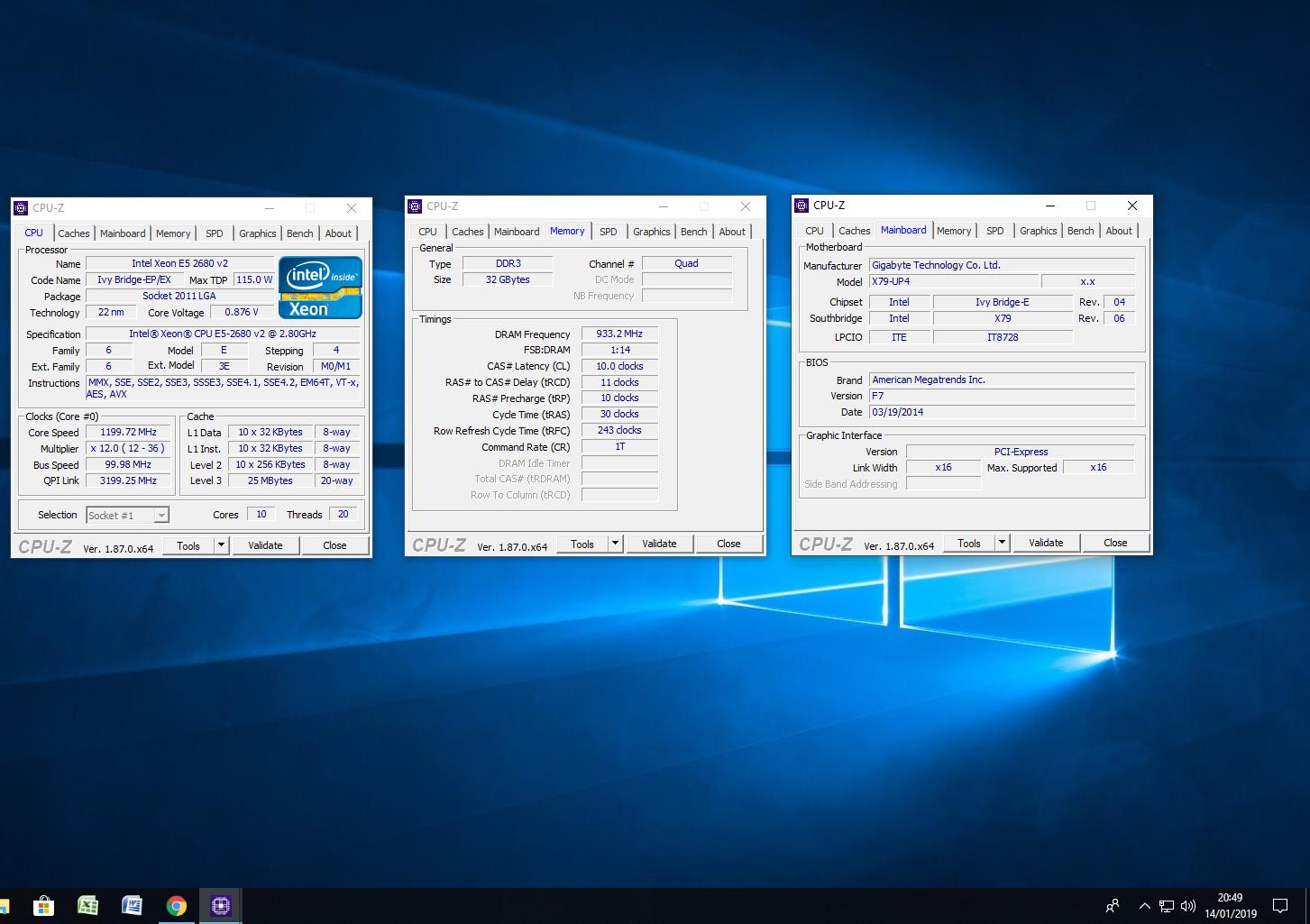
Task: Click the motherboard Model field X79-UP4
Action: [953, 282]
